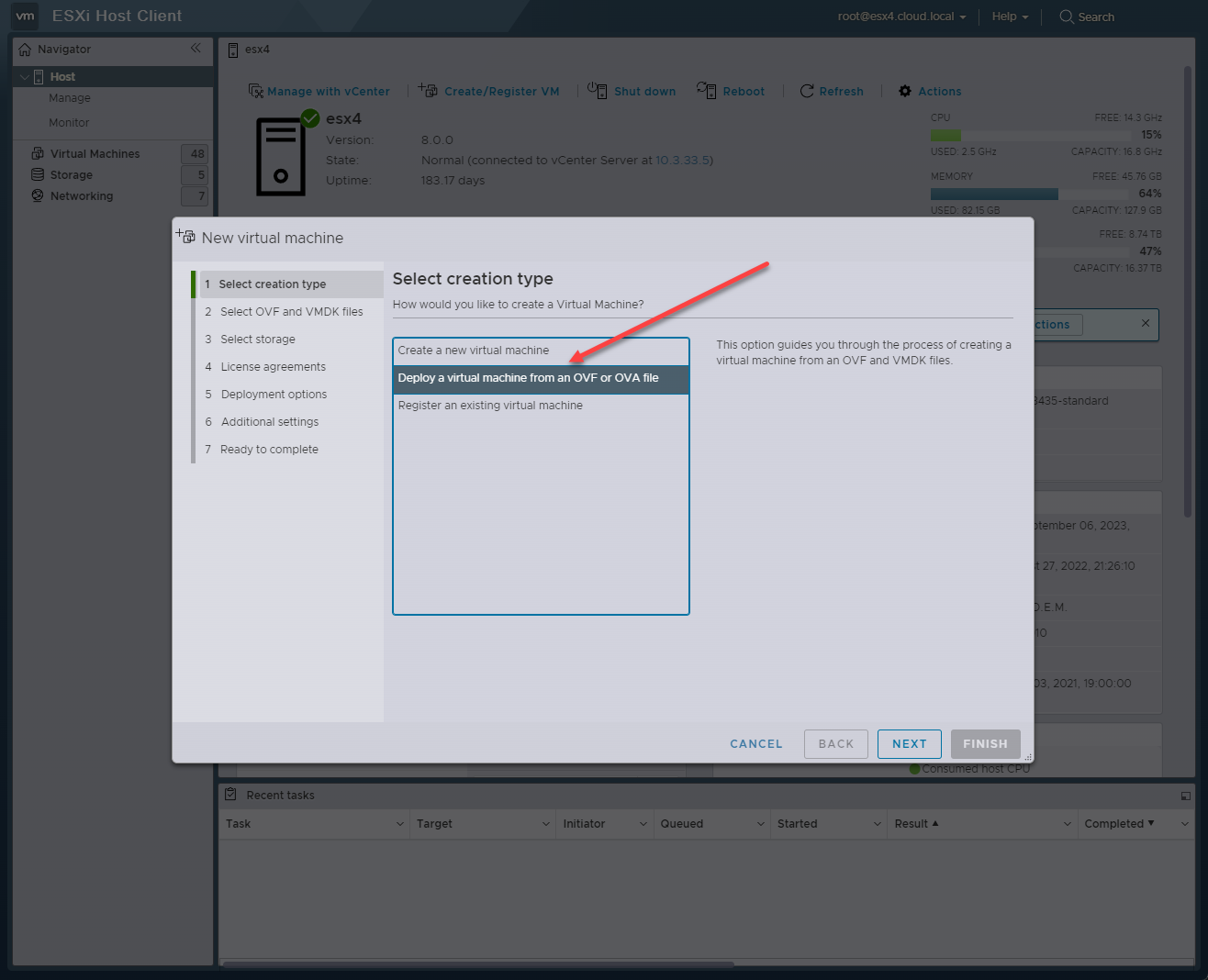1208x980 pixels.
Task: Open Networking in Navigator
Action: [82, 196]
